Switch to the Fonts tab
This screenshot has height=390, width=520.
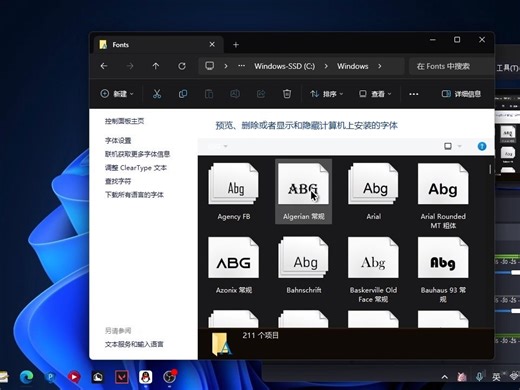[157, 45]
